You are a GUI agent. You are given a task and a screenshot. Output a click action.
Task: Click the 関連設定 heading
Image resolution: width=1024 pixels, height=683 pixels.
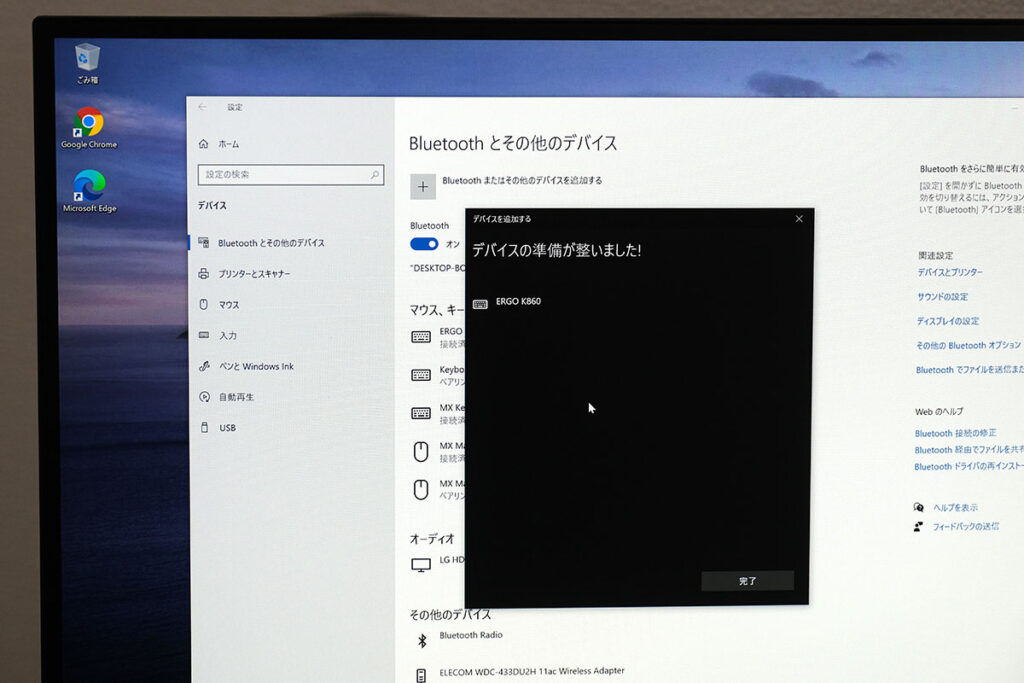(935, 255)
